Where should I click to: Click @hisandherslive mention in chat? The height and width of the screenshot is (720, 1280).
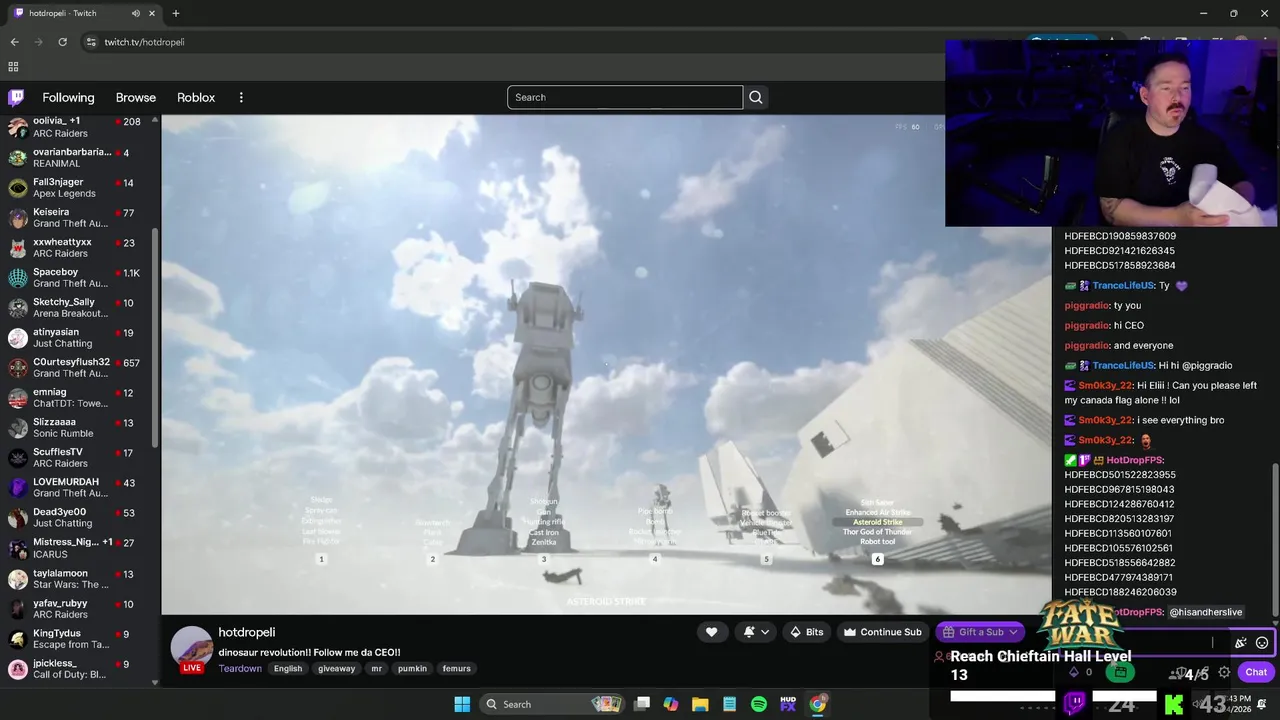[1206, 612]
